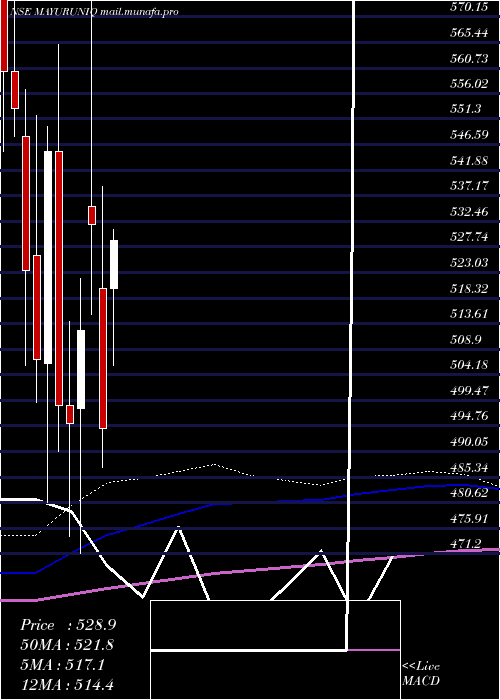Click the 537.17 price axis label
Image resolution: width=500 pixels, height=700 pixels.
pyautogui.click(x=469, y=186)
